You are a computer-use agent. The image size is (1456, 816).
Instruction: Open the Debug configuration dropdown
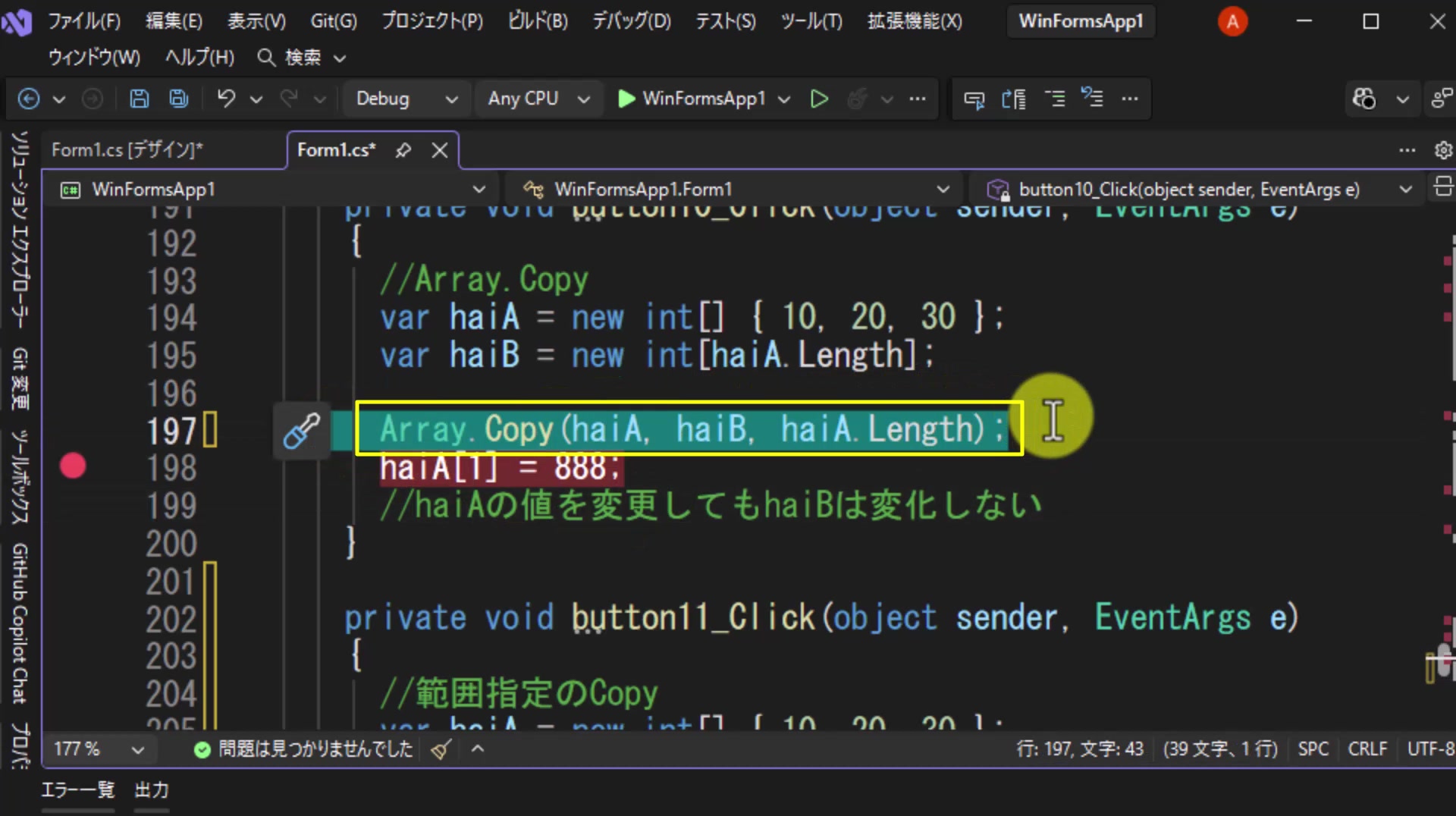click(406, 99)
